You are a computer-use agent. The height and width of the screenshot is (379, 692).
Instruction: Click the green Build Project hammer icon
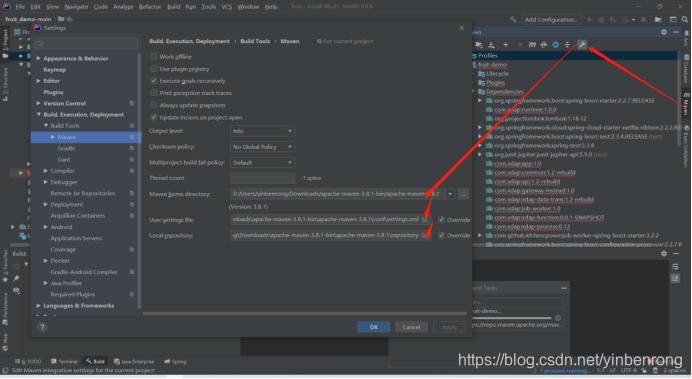pos(512,19)
